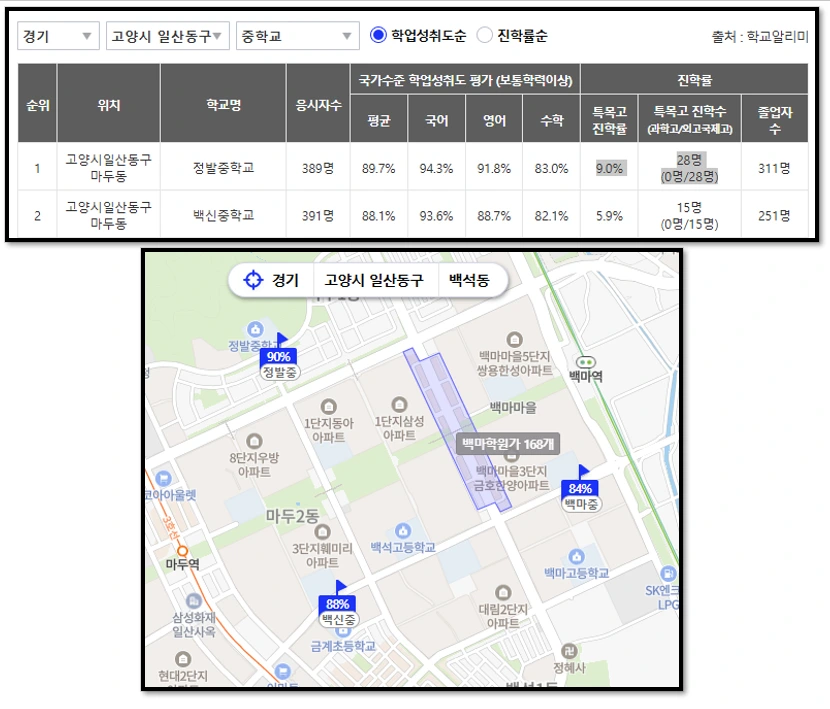Click the 정발중 90% flag marker
Screen dimensions: 830x709
point(279,357)
